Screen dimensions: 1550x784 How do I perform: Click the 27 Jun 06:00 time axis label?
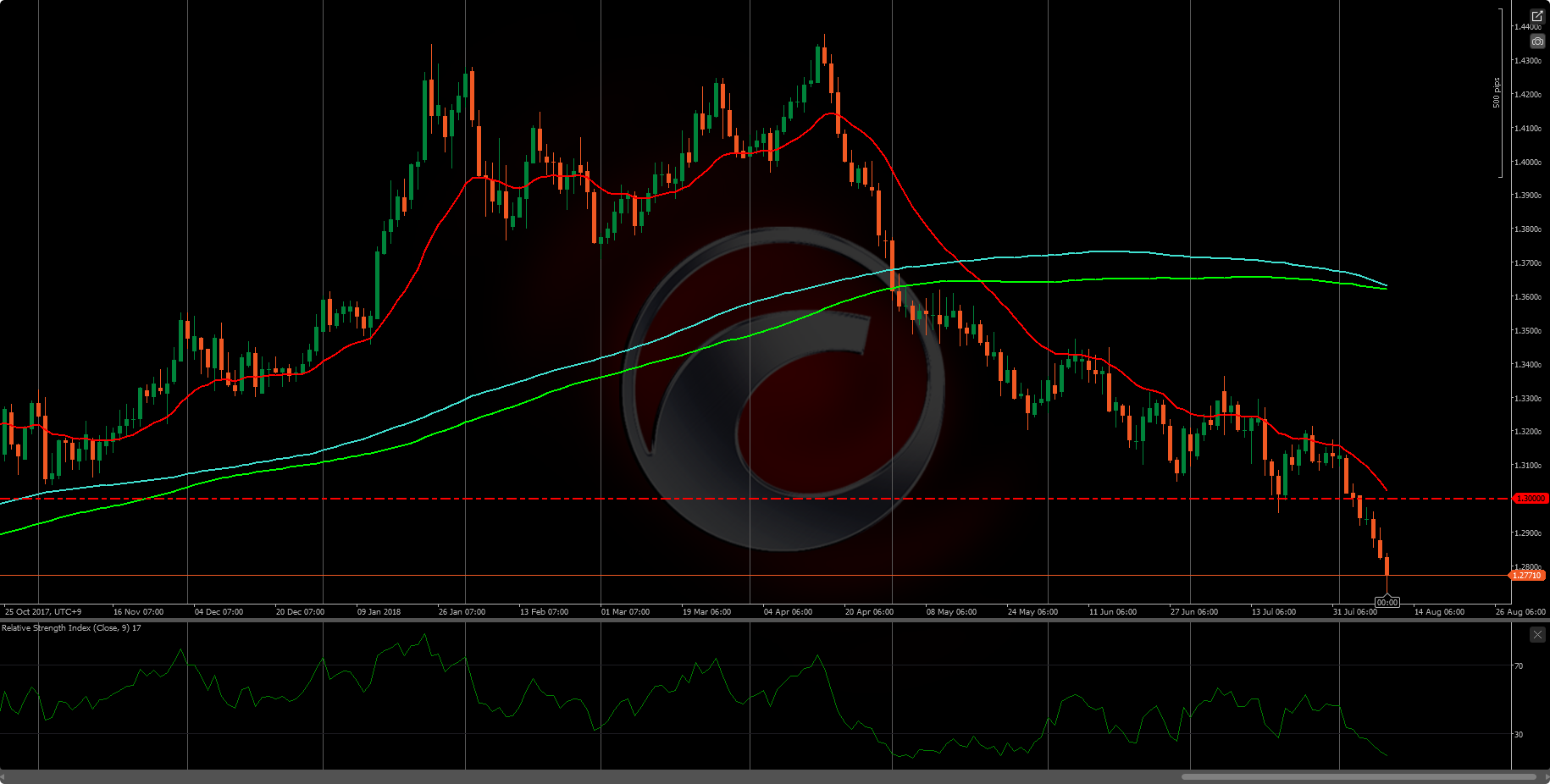pyautogui.click(x=1194, y=611)
